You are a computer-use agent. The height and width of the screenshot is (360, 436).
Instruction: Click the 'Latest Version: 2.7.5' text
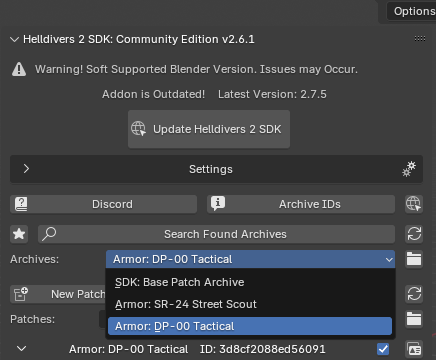[272, 94]
